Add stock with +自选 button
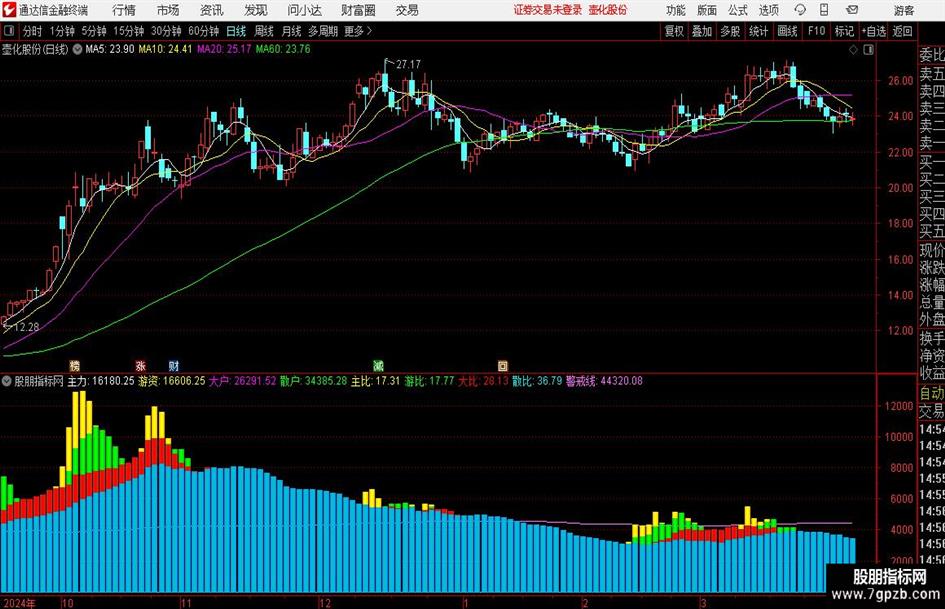This screenshot has width=945, height=609. [x=874, y=31]
